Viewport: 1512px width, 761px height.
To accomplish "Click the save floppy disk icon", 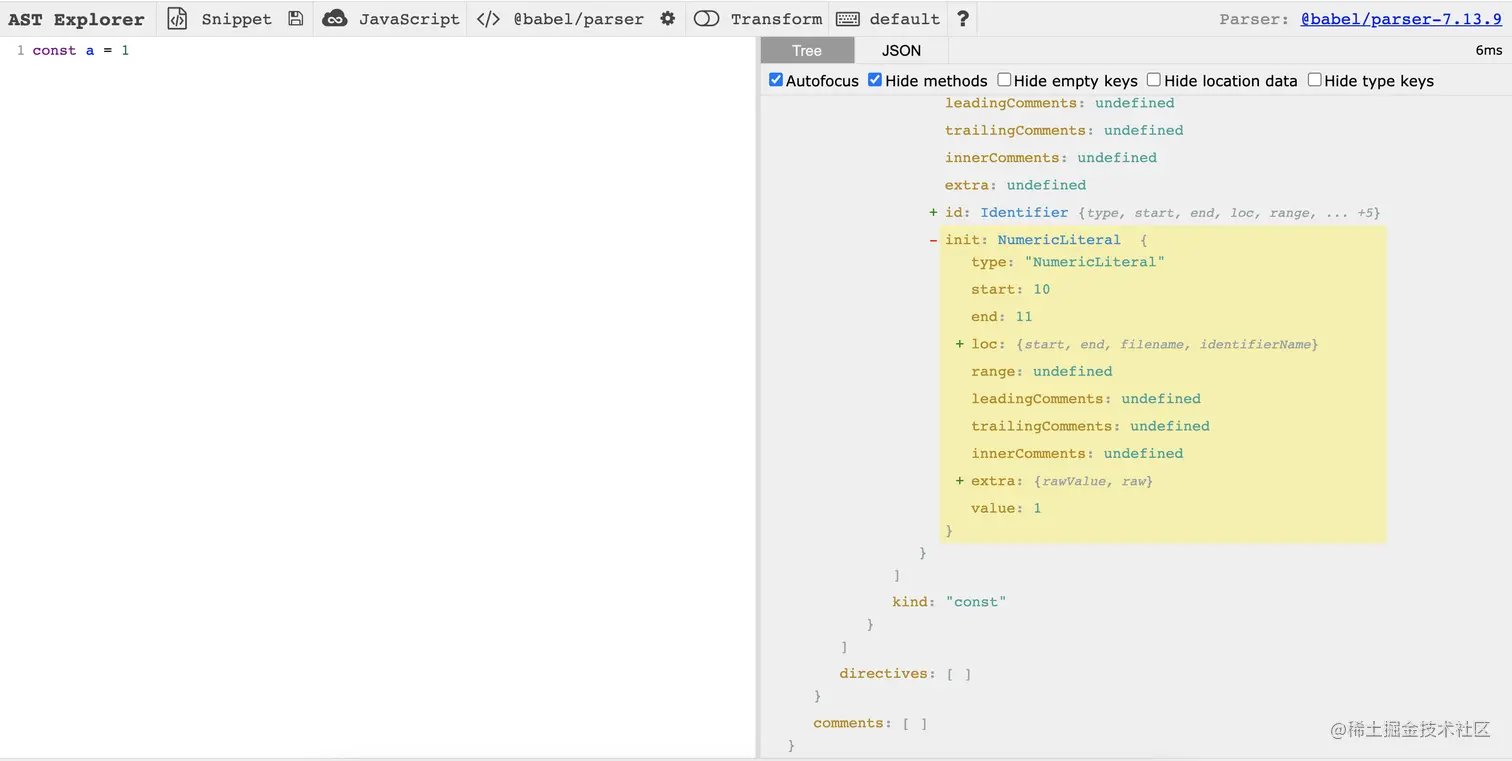I will click(x=295, y=18).
